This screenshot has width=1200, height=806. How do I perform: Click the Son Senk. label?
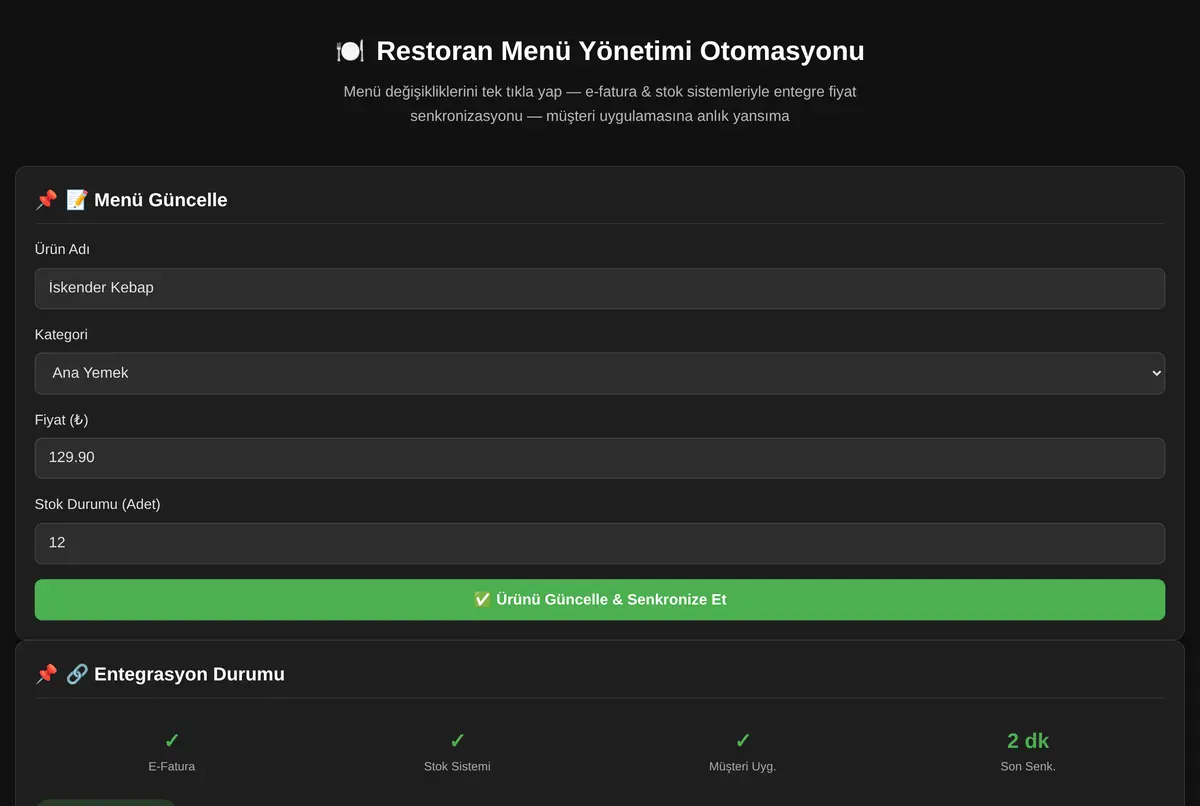1028,767
